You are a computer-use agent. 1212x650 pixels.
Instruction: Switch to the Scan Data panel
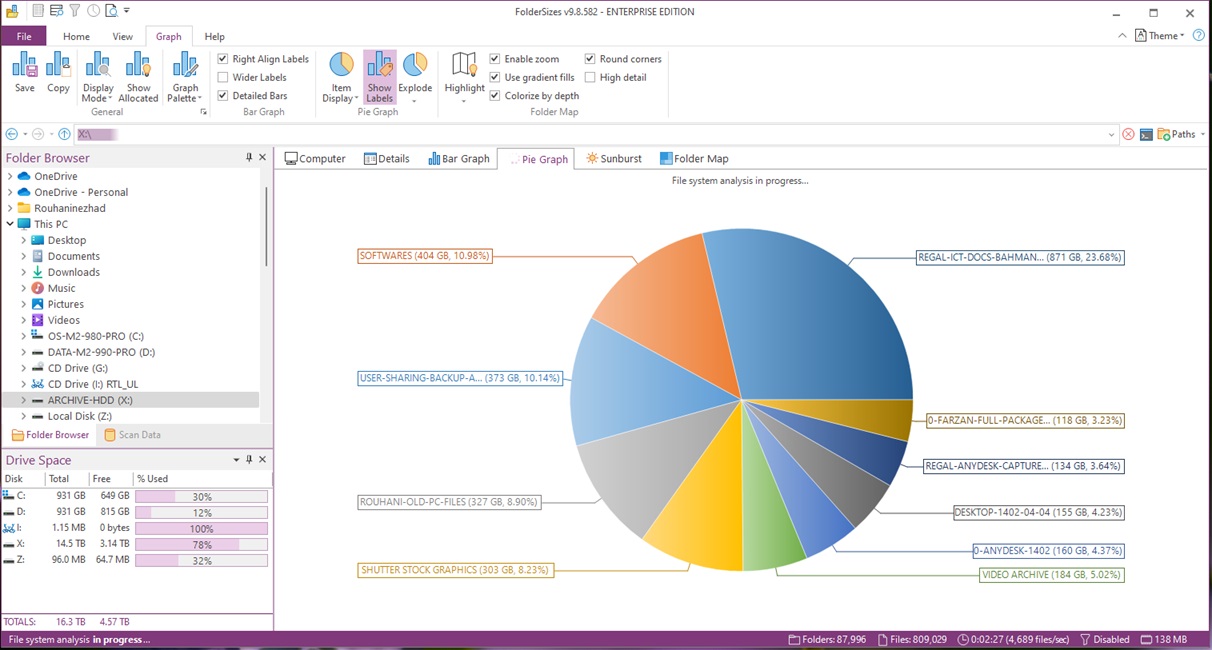coord(132,435)
